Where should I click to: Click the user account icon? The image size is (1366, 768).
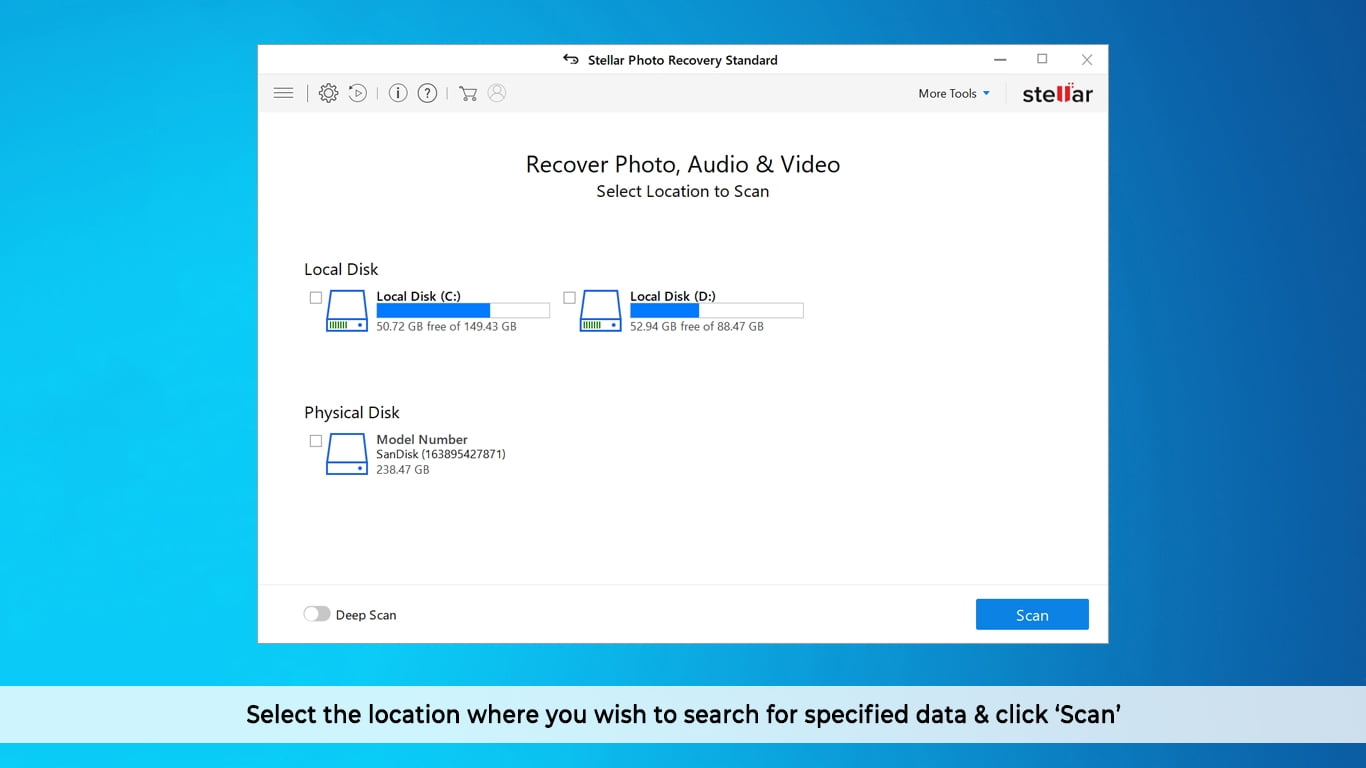[497, 93]
